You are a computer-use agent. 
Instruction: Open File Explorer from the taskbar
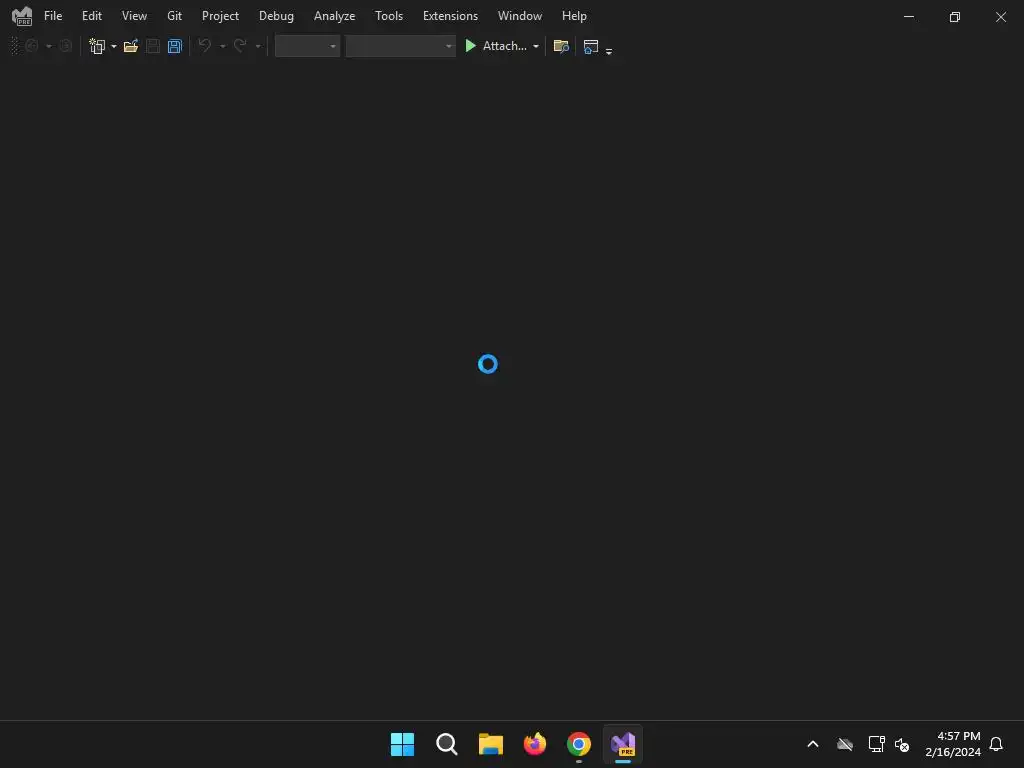[x=490, y=744]
